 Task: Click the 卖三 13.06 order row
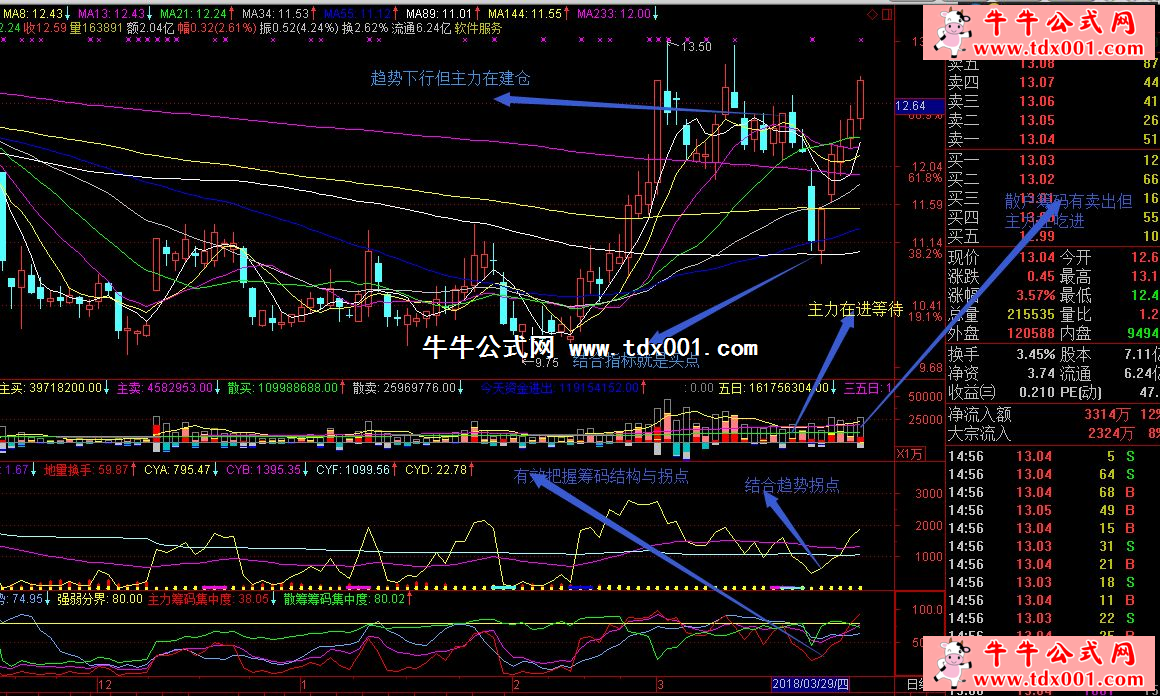click(1053, 101)
